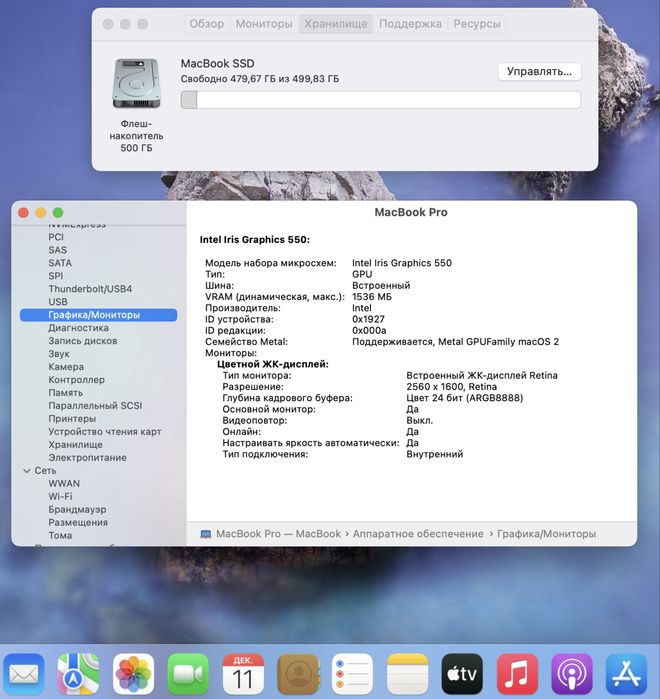The width and height of the screenshot is (660, 699).
Task: Open the Photos app in the Dock
Action: 133,674
